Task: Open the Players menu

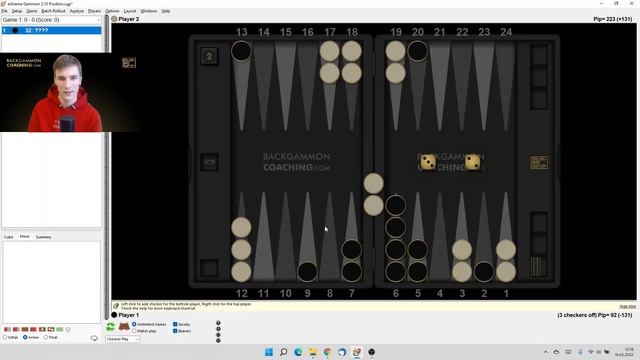Action: pos(94,11)
